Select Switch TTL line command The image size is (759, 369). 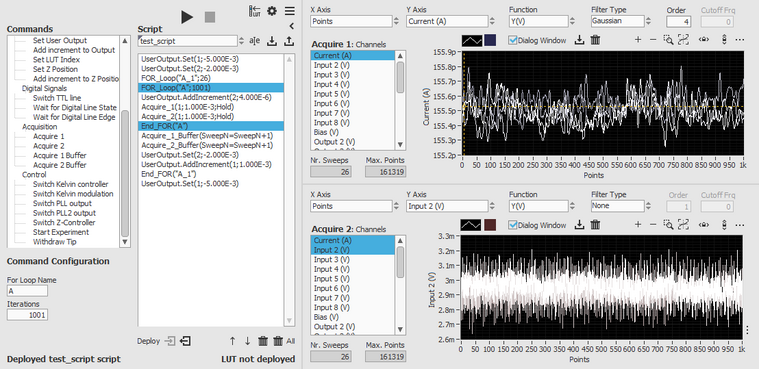(57, 98)
